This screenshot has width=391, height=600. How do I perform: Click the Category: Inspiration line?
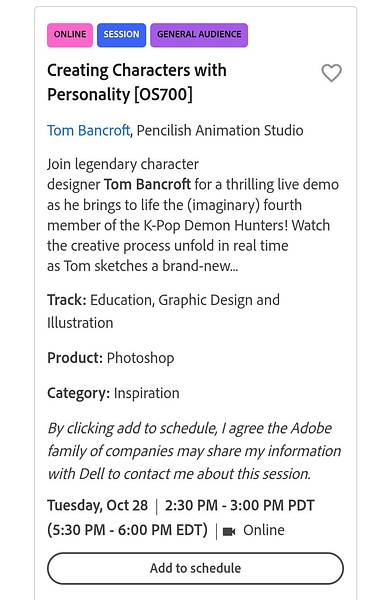(x=113, y=393)
